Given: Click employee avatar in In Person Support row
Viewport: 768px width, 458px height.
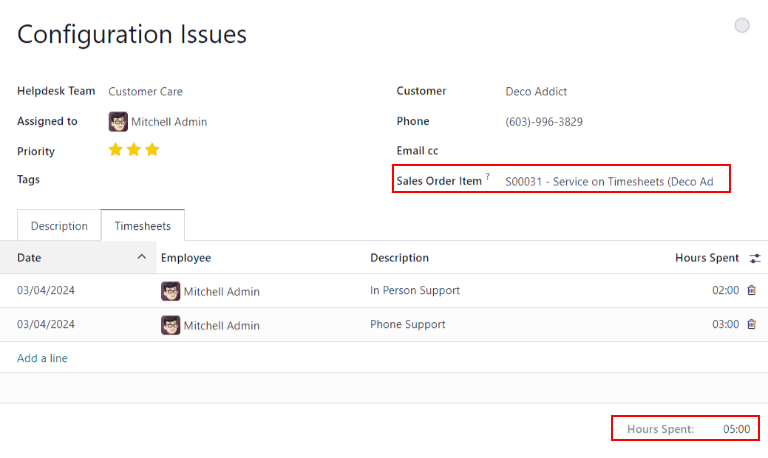Looking at the screenshot, I should [x=171, y=291].
